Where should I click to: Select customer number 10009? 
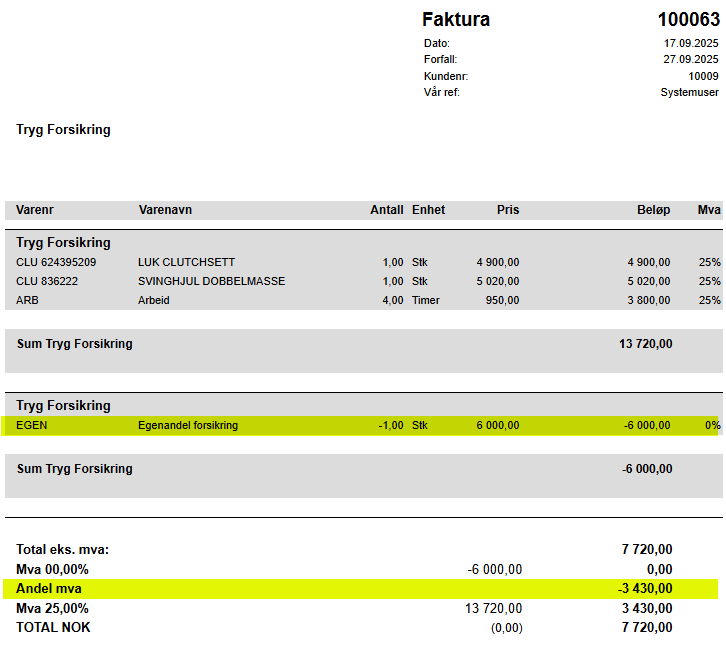click(703, 76)
